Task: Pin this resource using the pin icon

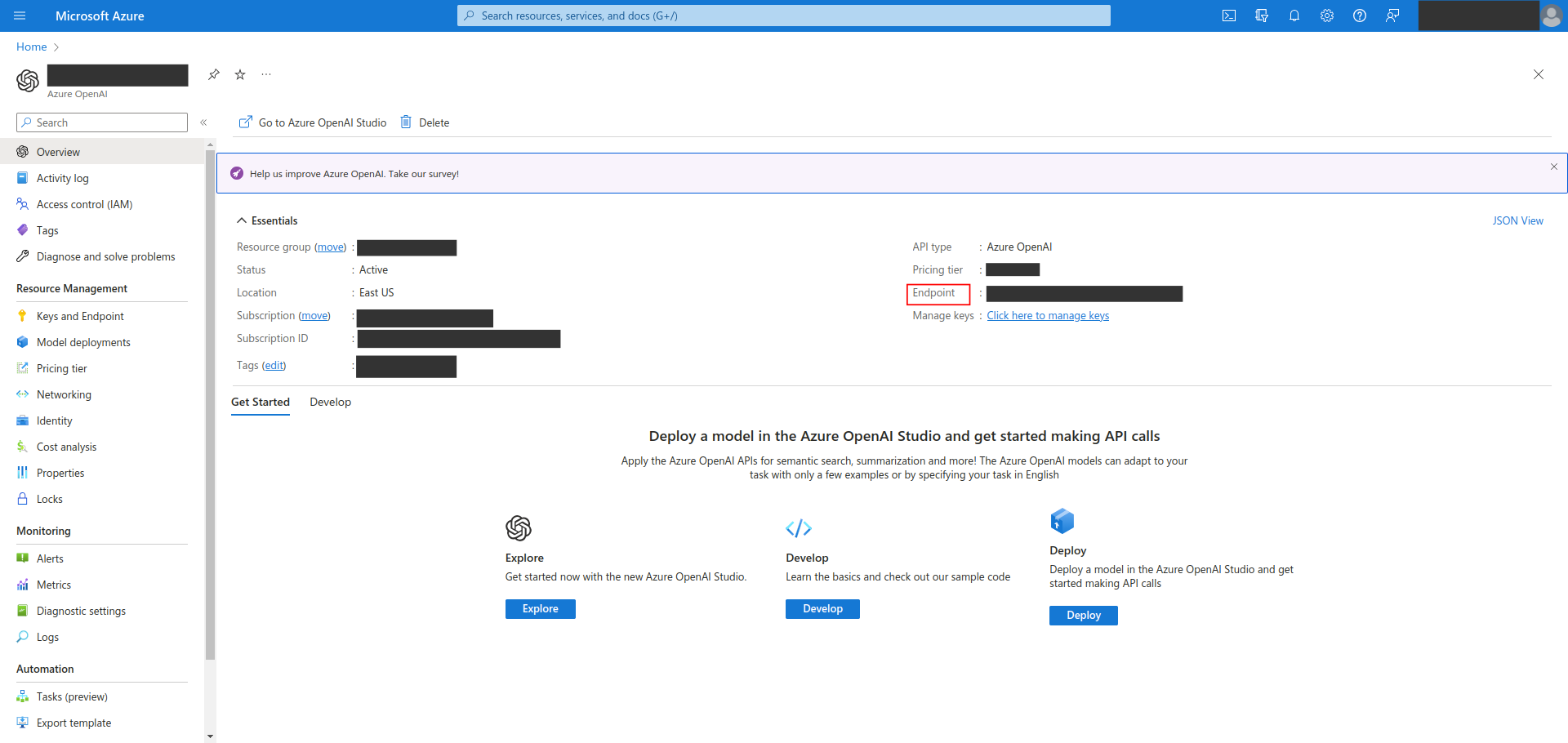Action: pyautogui.click(x=214, y=74)
